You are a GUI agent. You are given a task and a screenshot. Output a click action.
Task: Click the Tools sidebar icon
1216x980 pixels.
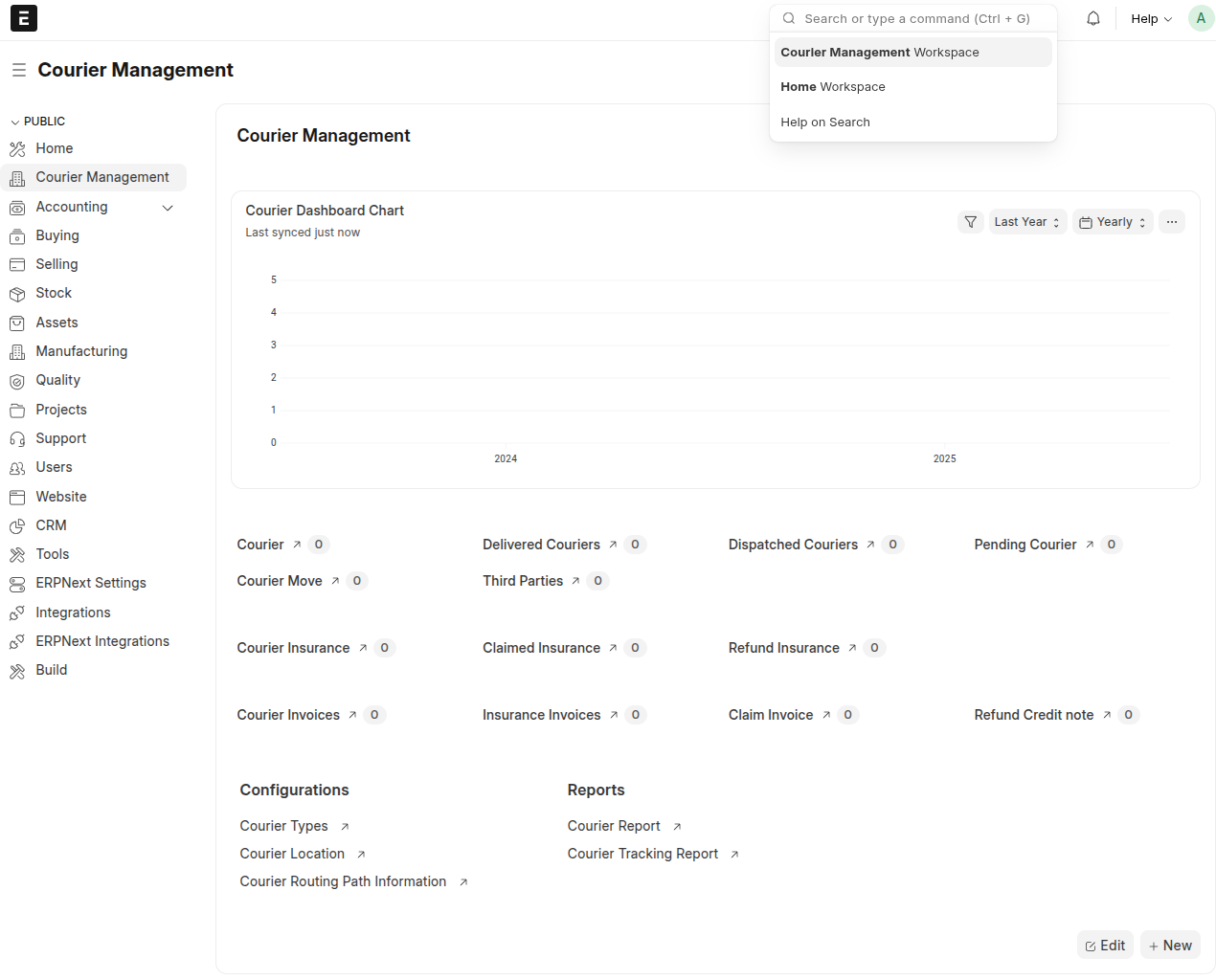click(x=17, y=555)
